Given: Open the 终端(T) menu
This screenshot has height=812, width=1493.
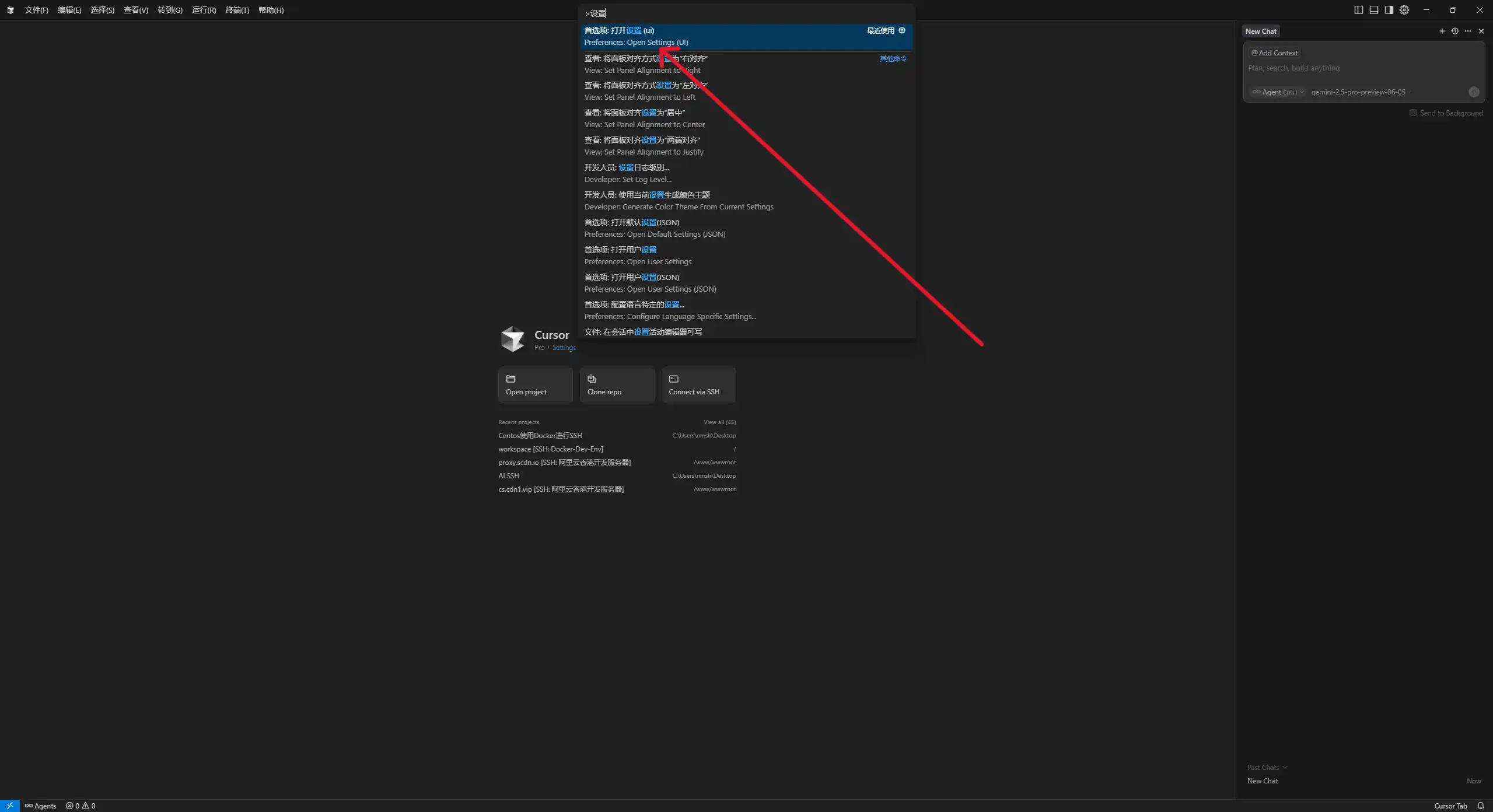Looking at the screenshot, I should [x=237, y=10].
